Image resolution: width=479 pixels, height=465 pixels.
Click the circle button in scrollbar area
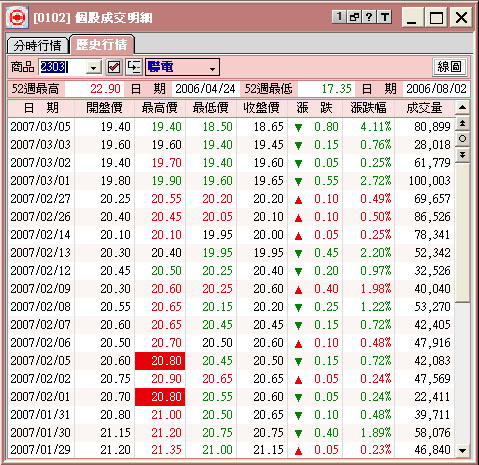[462, 139]
